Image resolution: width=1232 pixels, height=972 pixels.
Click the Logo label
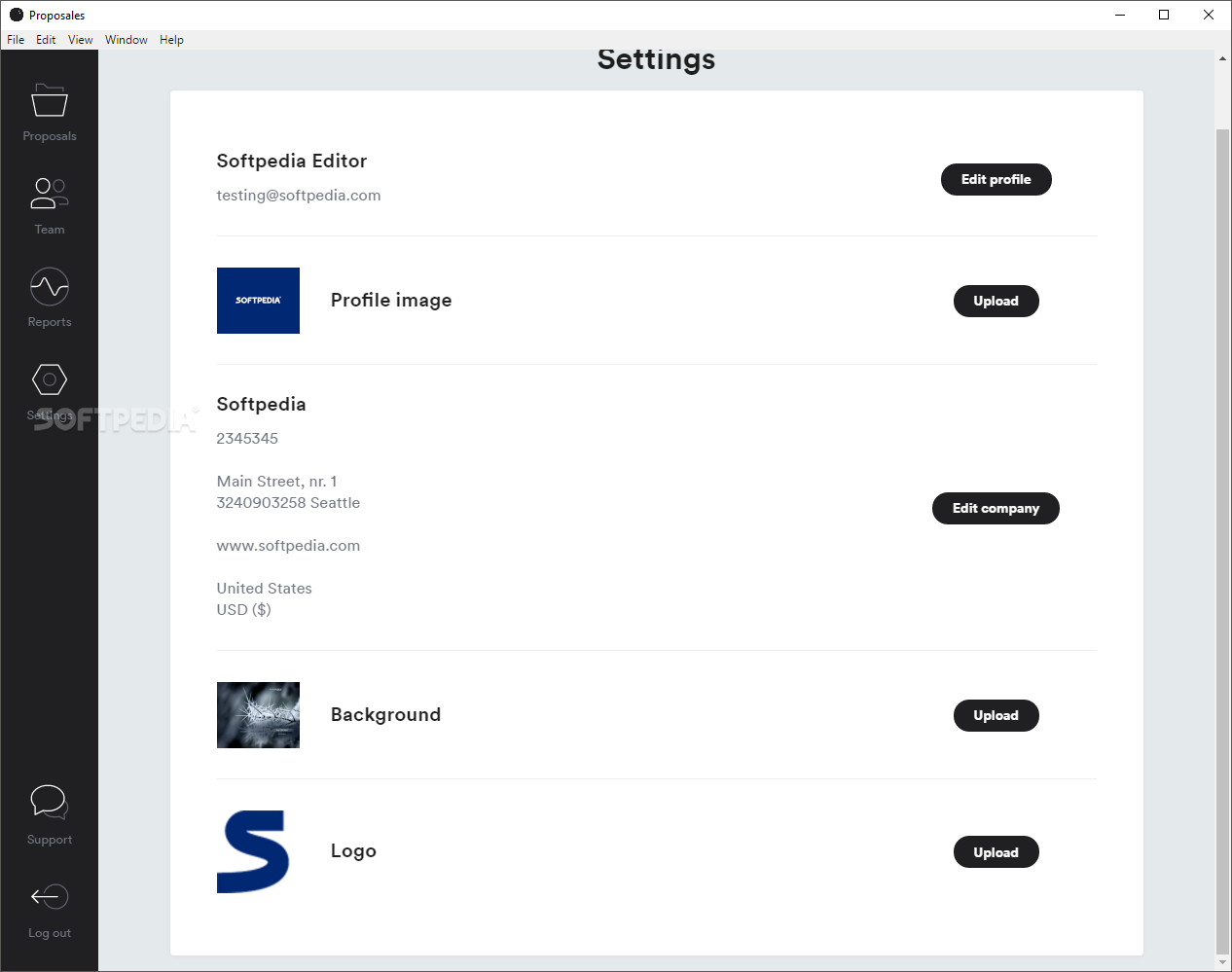(353, 851)
